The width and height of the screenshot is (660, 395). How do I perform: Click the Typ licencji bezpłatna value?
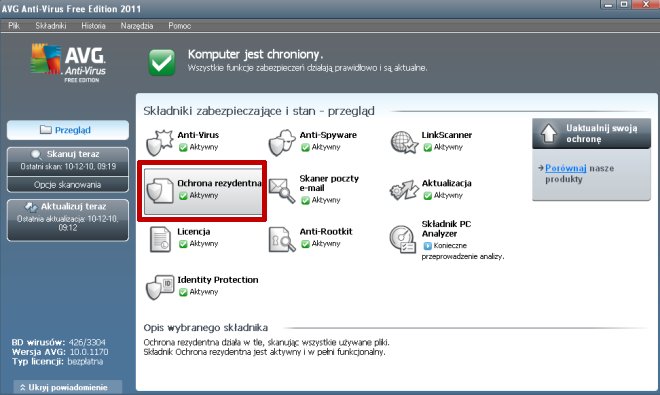click(x=85, y=362)
